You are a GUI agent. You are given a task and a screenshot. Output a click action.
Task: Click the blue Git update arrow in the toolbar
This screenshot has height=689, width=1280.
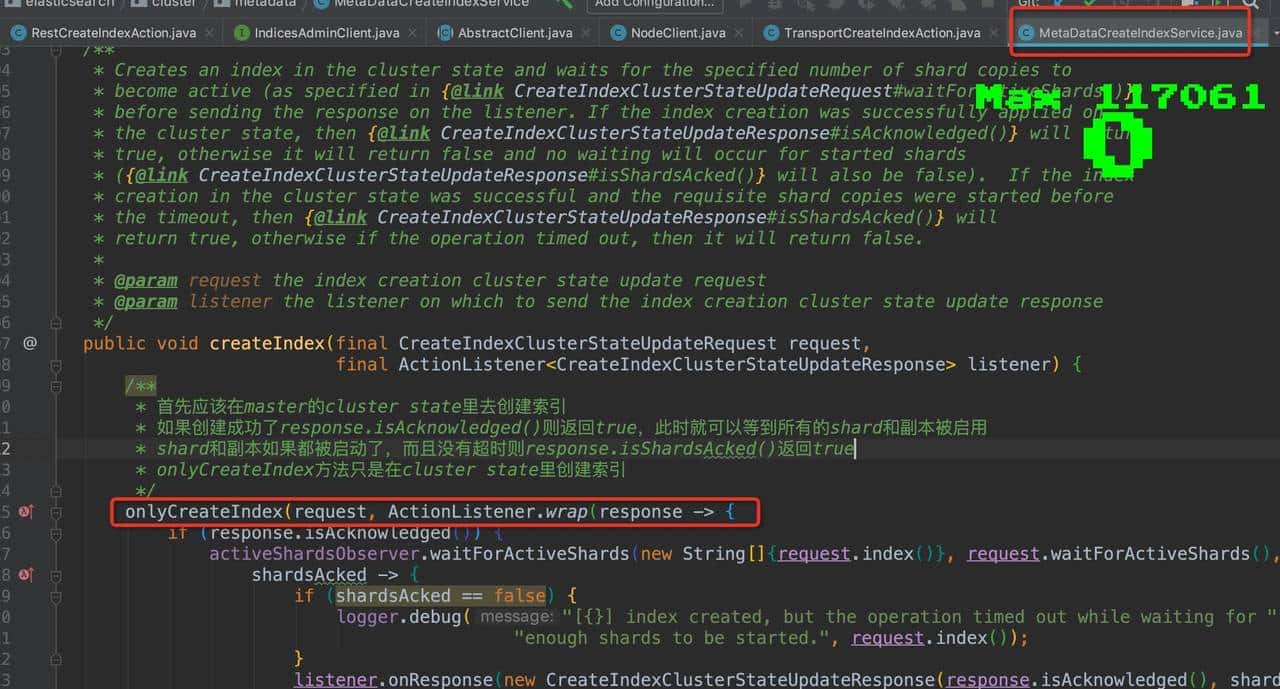pos(1058,3)
